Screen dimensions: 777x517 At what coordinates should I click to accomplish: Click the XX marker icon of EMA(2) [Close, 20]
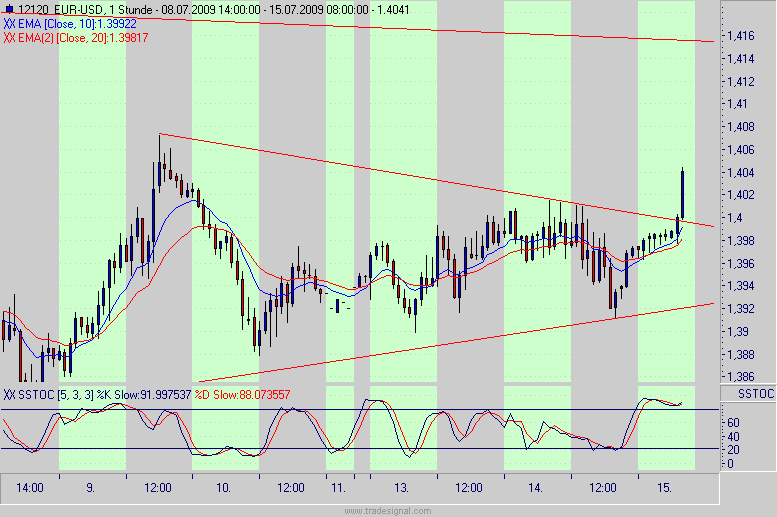[9, 38]
